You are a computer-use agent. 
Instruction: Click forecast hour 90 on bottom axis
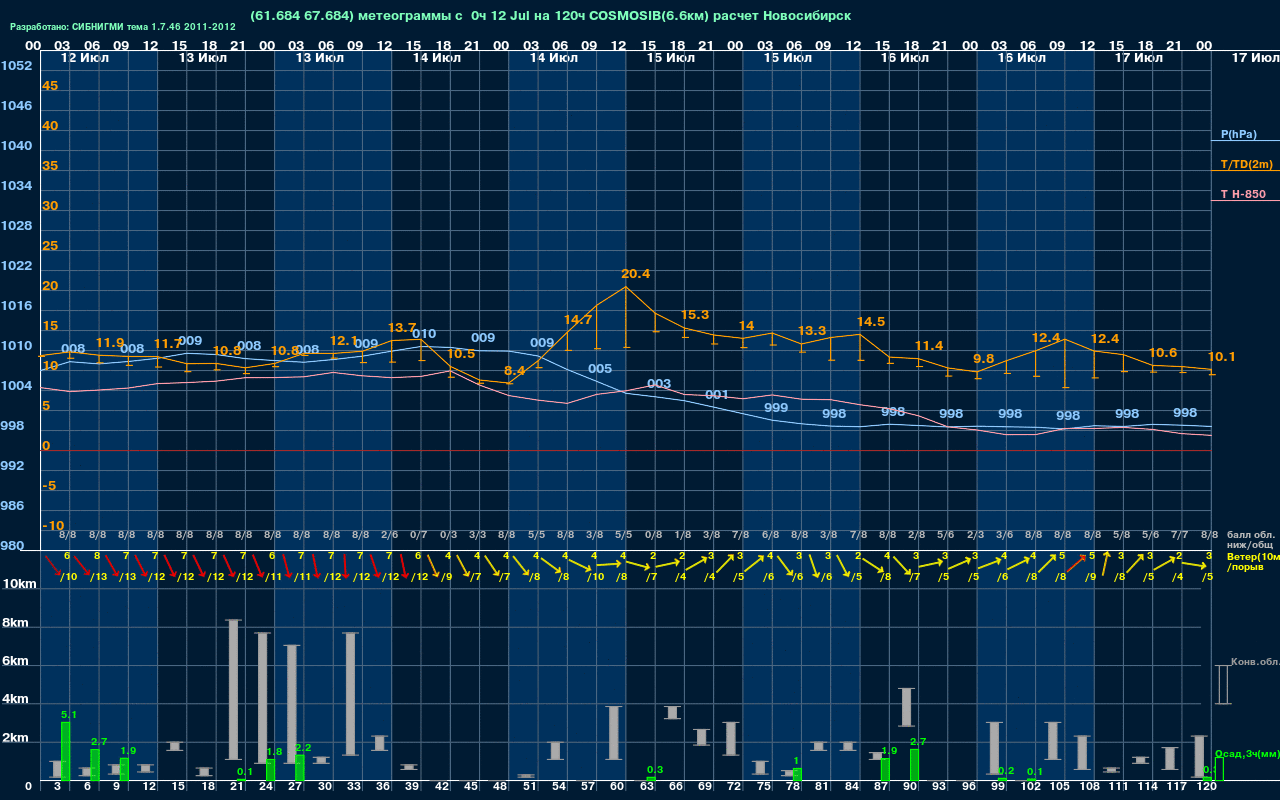[911, 787]
